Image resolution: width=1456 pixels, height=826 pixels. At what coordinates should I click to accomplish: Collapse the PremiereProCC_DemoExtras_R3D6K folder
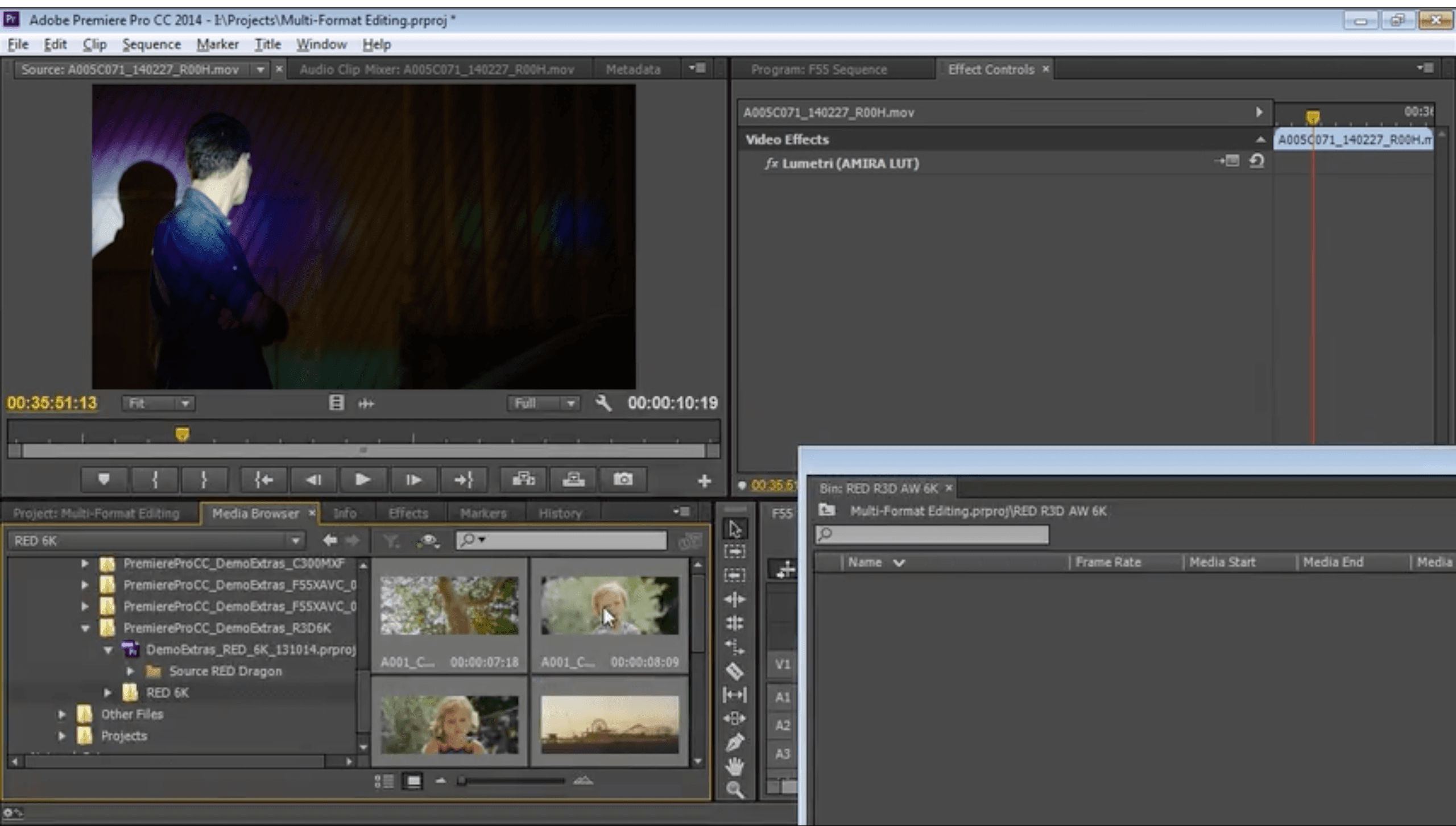[x=85, y=629]
